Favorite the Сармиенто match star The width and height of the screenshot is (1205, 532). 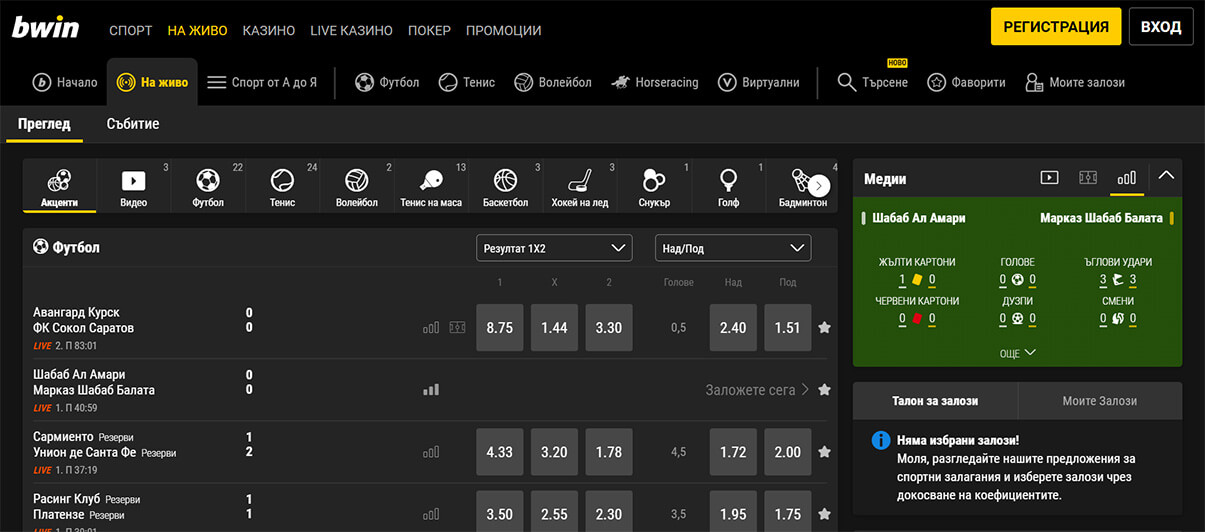click(x=824, y=452)
